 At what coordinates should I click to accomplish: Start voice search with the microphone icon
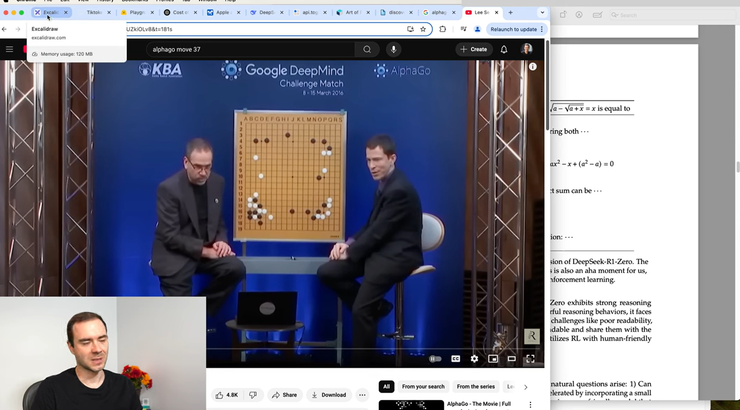[393, 49]
